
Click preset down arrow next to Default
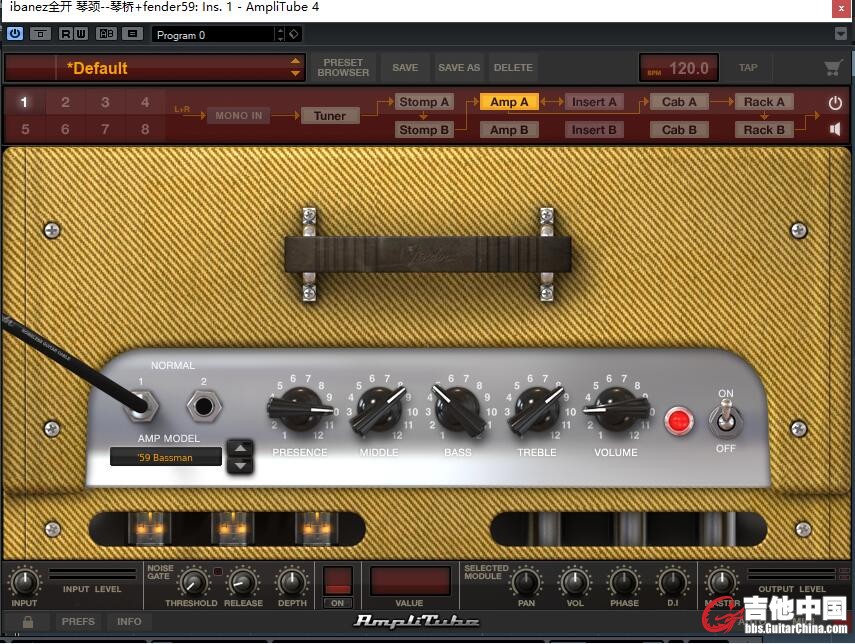tap(295, 74)
